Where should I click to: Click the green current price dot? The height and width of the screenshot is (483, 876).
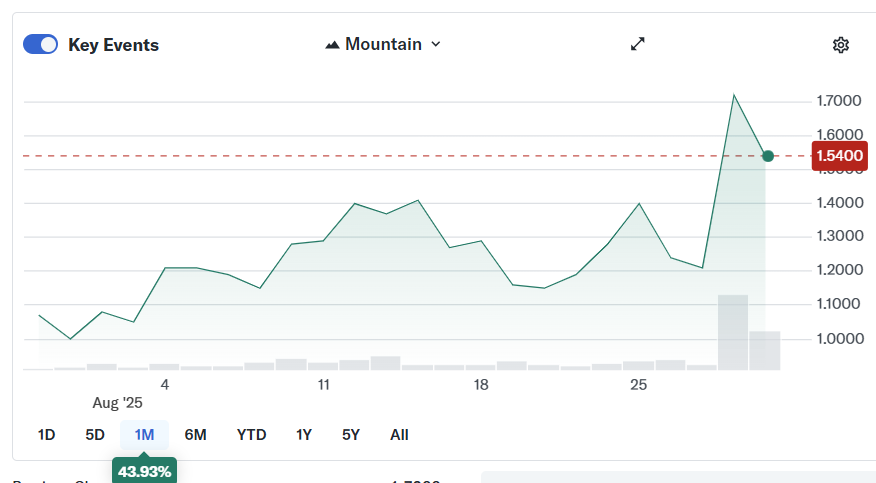[768, 156]
